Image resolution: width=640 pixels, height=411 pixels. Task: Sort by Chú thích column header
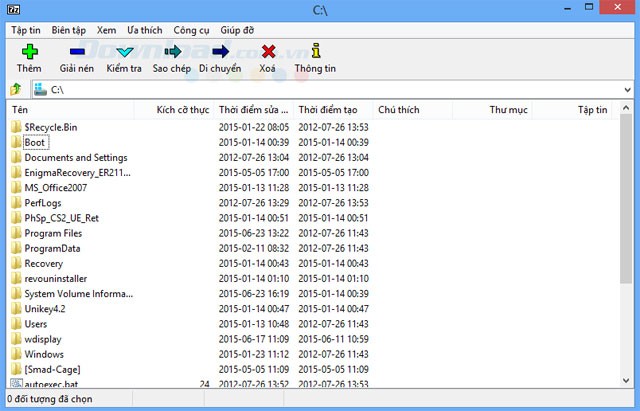[412, 110]
